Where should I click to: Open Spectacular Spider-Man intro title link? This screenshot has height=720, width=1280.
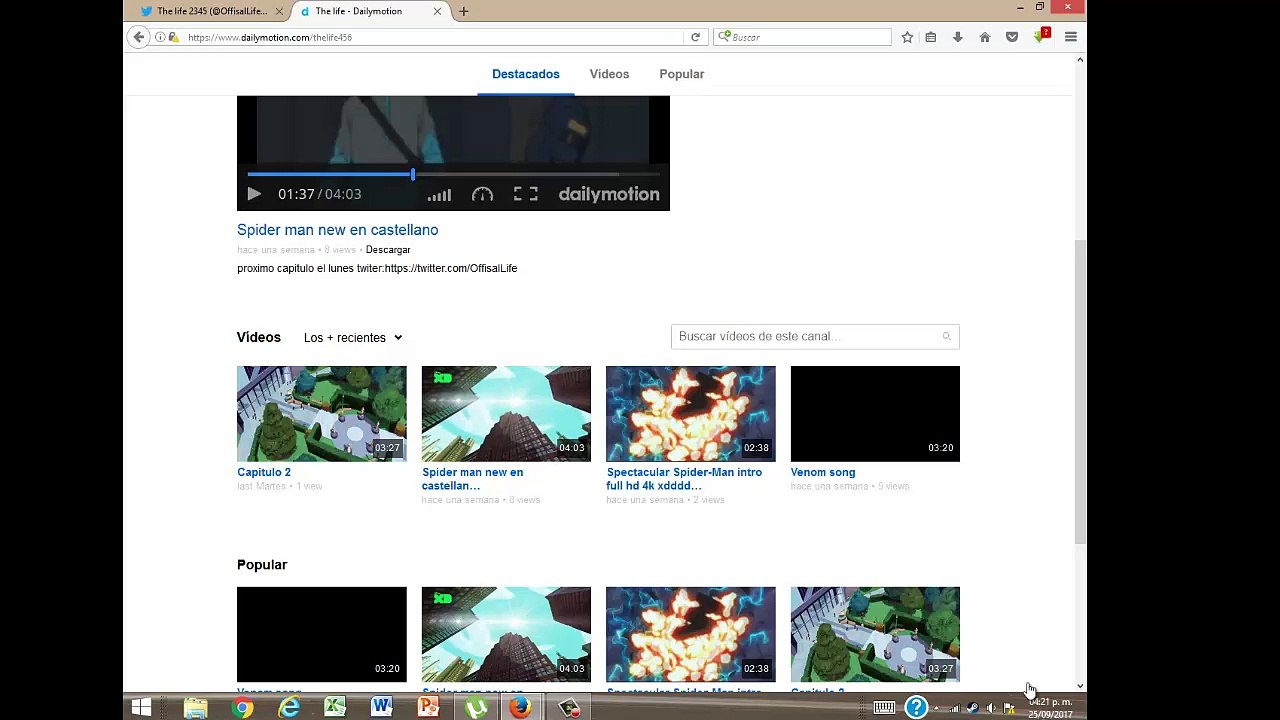click(x=684, y=479)
